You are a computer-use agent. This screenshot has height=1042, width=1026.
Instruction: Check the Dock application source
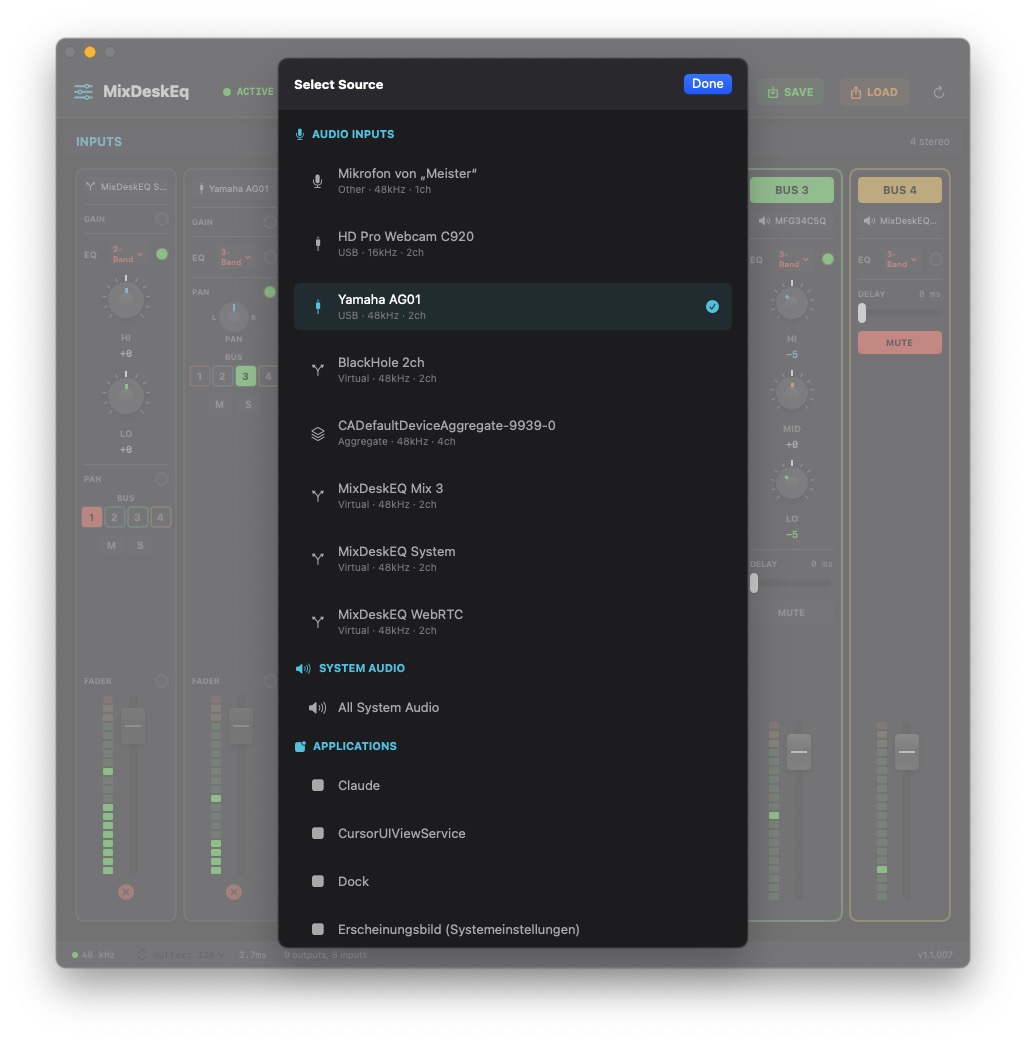pyautogui.click(x=318, y=881)
